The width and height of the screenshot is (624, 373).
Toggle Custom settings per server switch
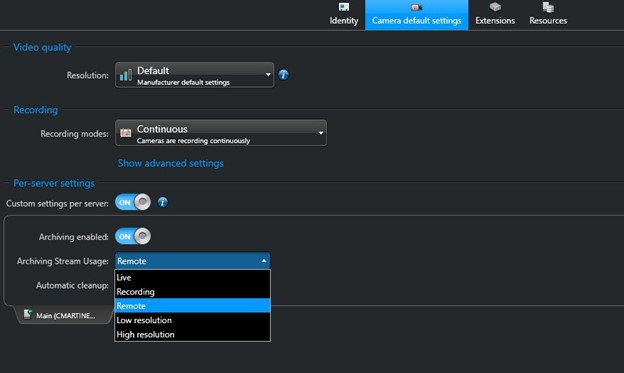133,202
